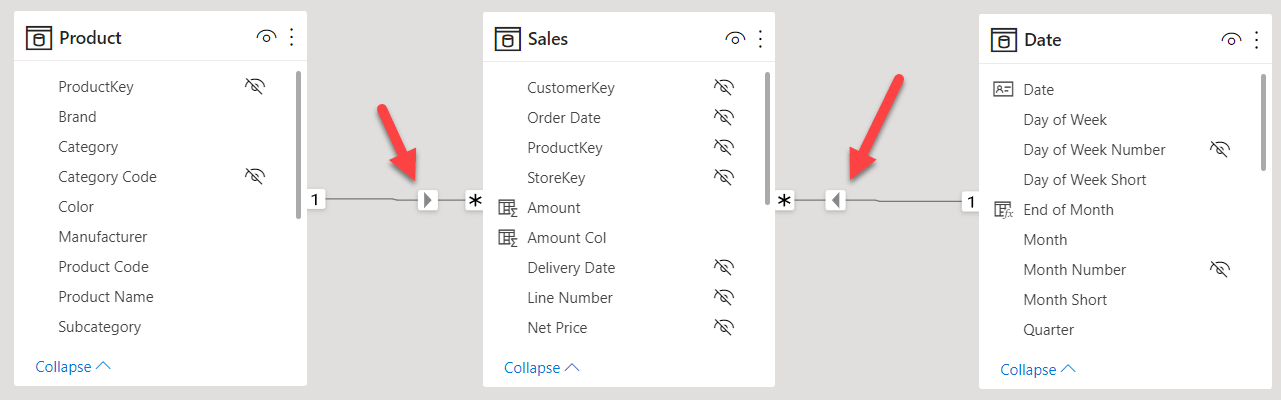The width and height of the screenshot is (1281, 400).
Task: Toggle visibility of the Product table
Action: click(266, 37)
